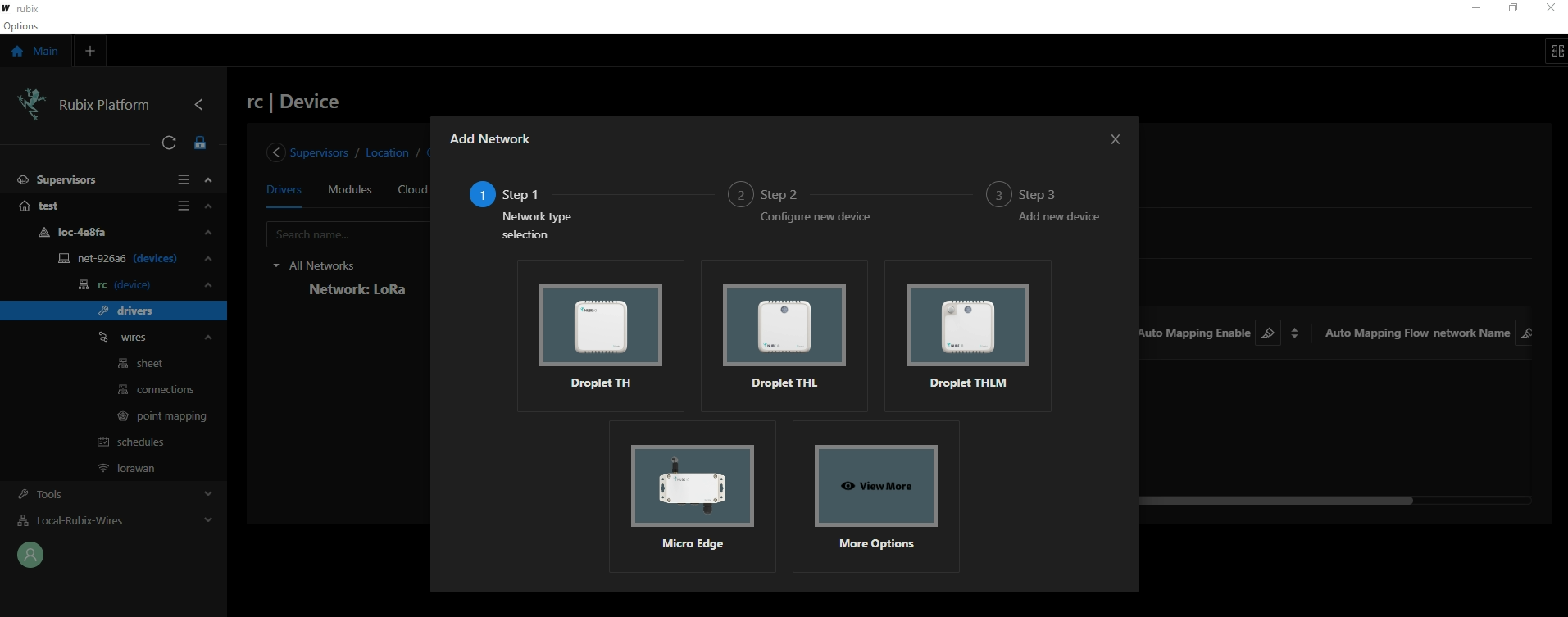Restore the rubix window size
Image resolution: width=1568 pixels, height=617 pixels.
[x=1513, y=8]
